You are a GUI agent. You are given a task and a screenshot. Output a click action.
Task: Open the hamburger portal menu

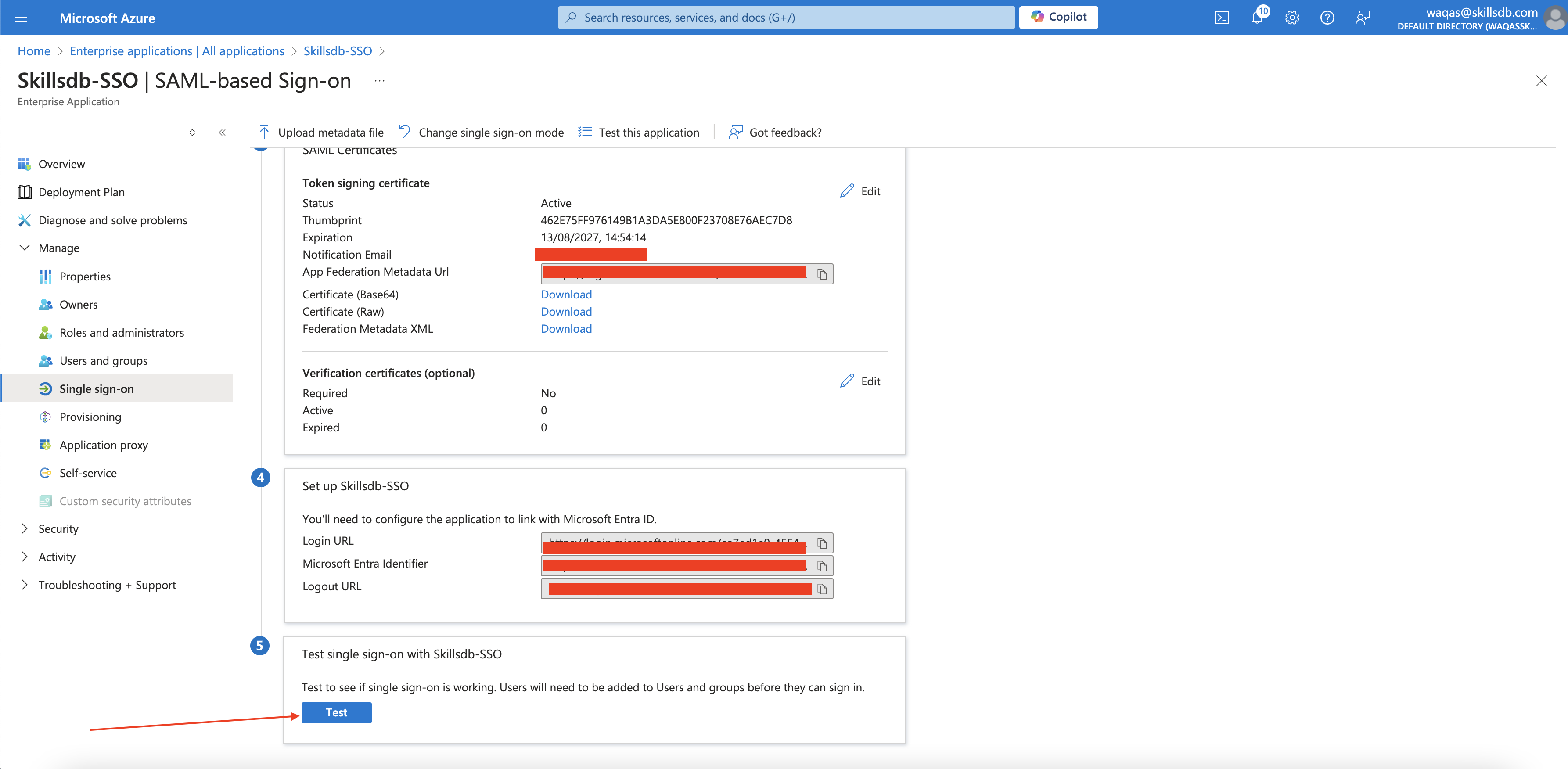tap(22, 18)
